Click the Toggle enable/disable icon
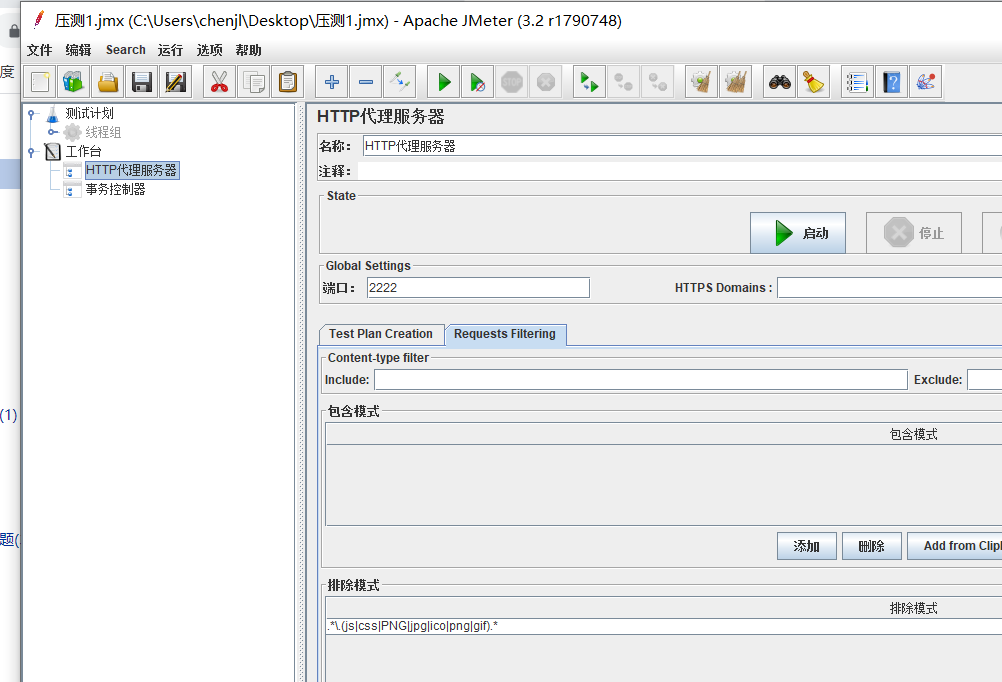The image size is (1002, 682). tap(399, 82)
